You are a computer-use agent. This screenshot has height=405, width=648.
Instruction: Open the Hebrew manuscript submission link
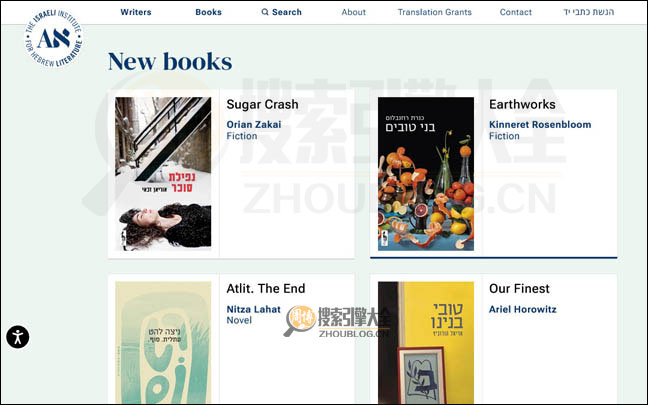[588, 12]
